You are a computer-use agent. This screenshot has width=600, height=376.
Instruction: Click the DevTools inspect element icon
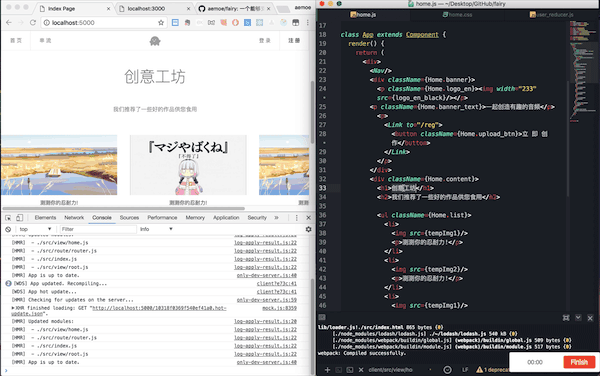pos(8,218)
